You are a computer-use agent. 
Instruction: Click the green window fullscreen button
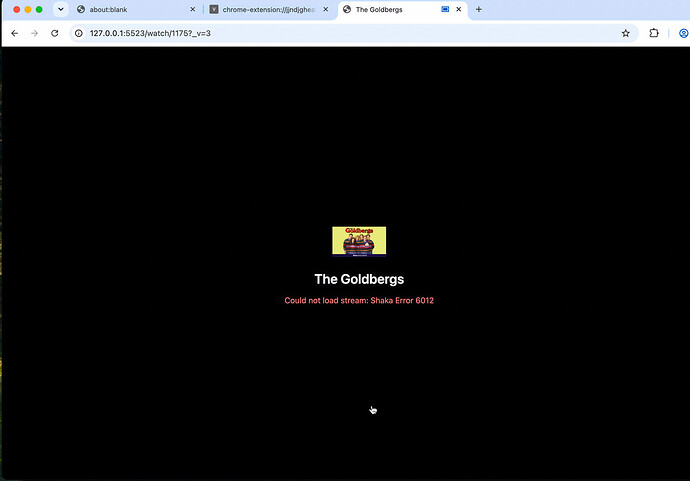tap(39, 9)
